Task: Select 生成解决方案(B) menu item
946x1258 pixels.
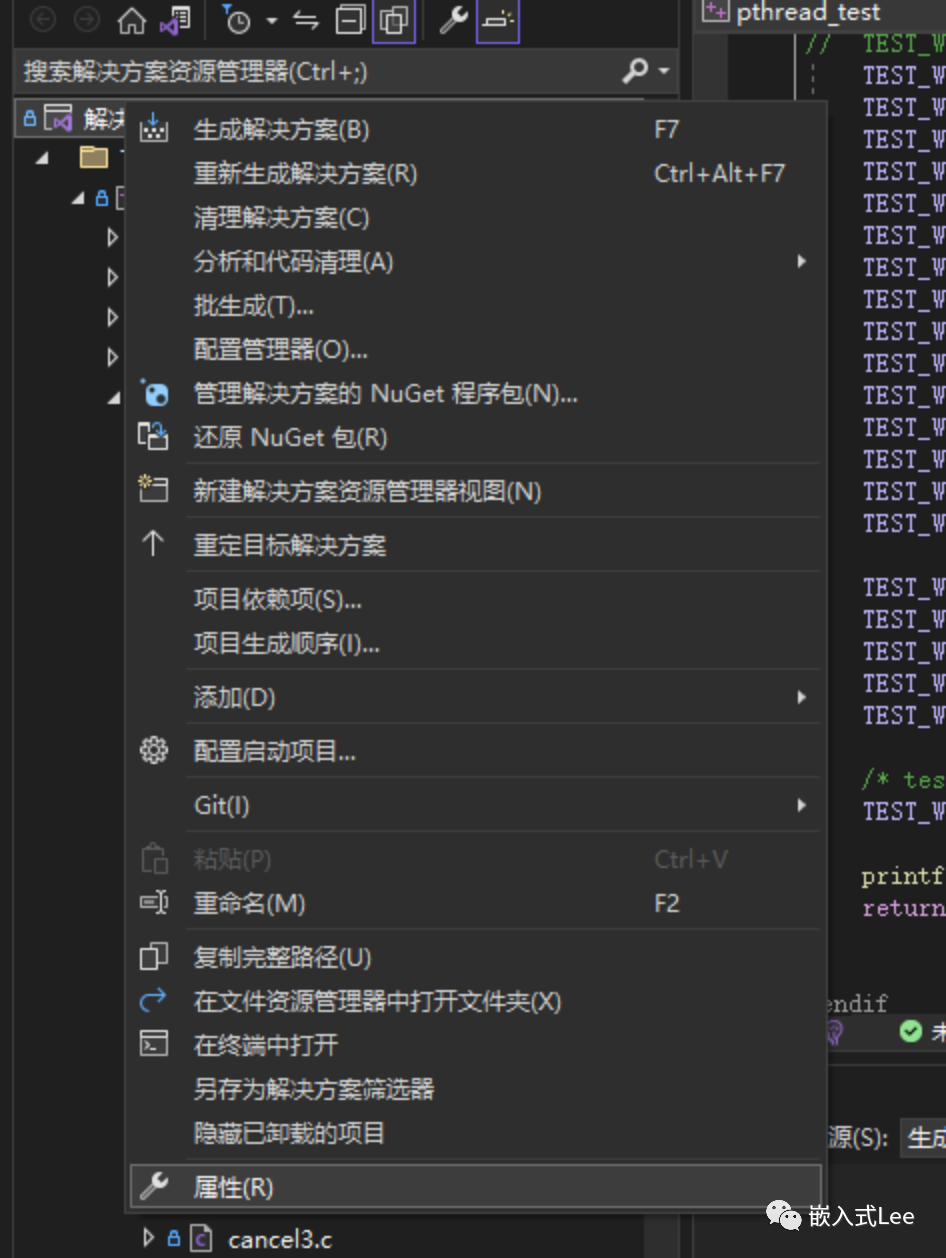Action: 475,129
